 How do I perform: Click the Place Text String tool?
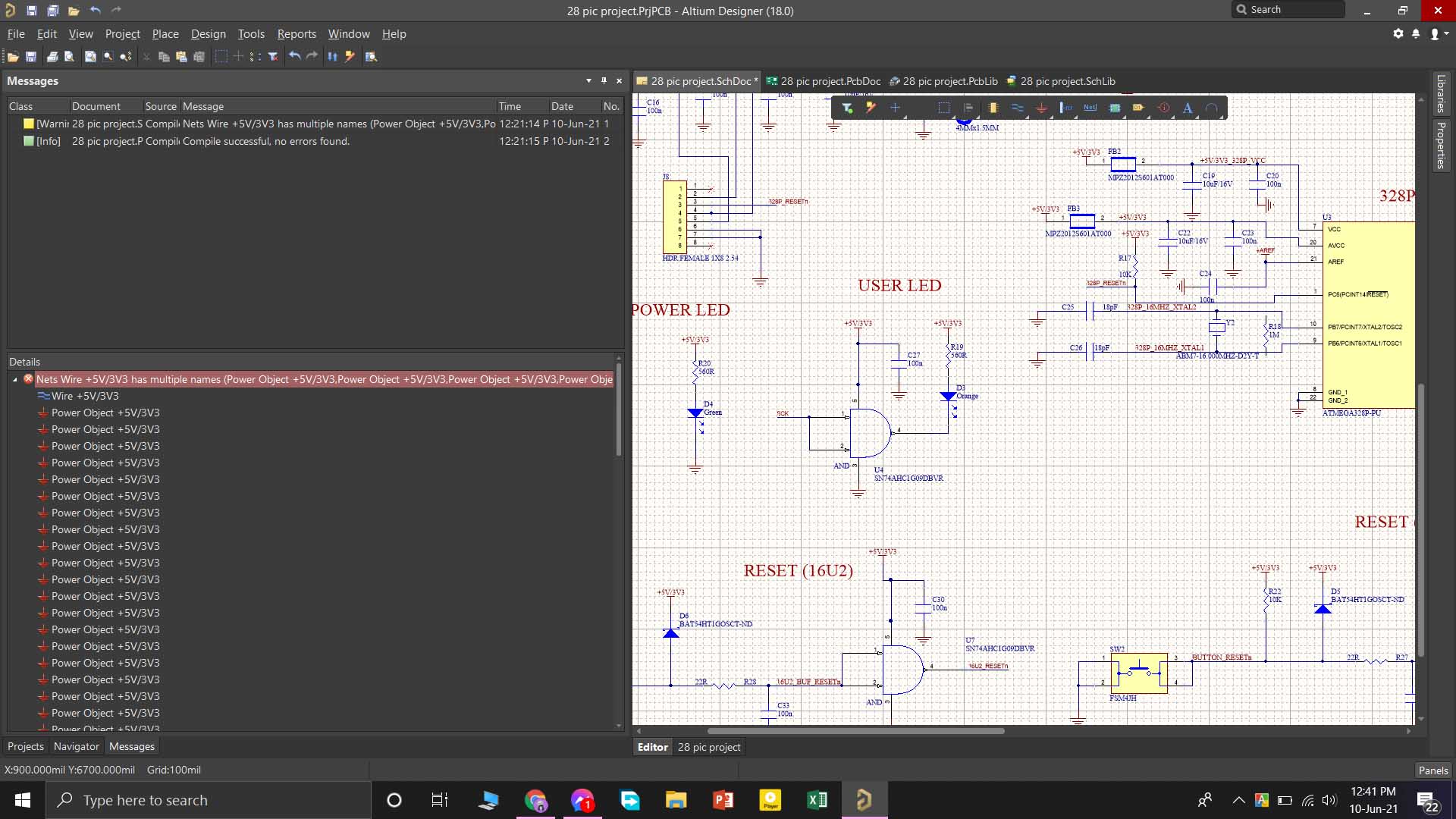pos(1188,108)
